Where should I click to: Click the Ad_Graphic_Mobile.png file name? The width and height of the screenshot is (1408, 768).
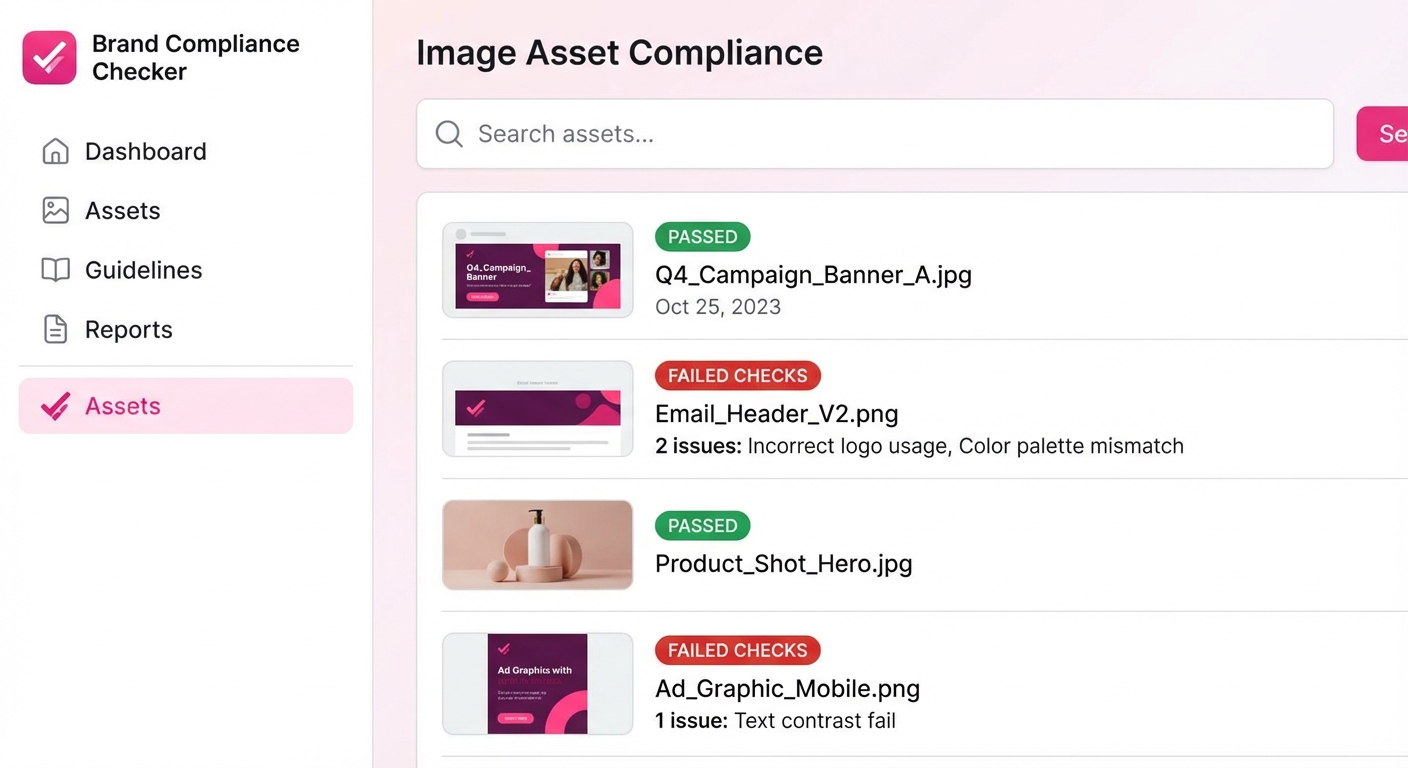pyautogui.click(x=787, y=688)
